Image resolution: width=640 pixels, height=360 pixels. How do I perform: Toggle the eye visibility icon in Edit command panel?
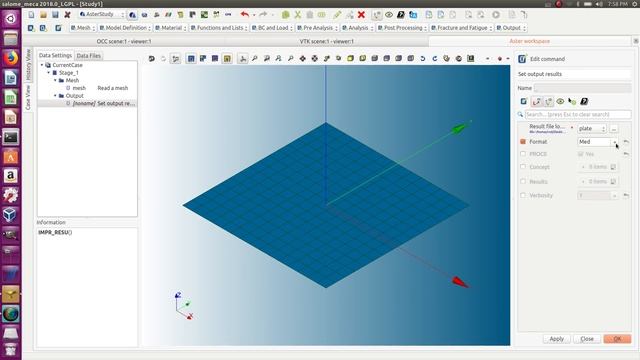tap(560, 101)
